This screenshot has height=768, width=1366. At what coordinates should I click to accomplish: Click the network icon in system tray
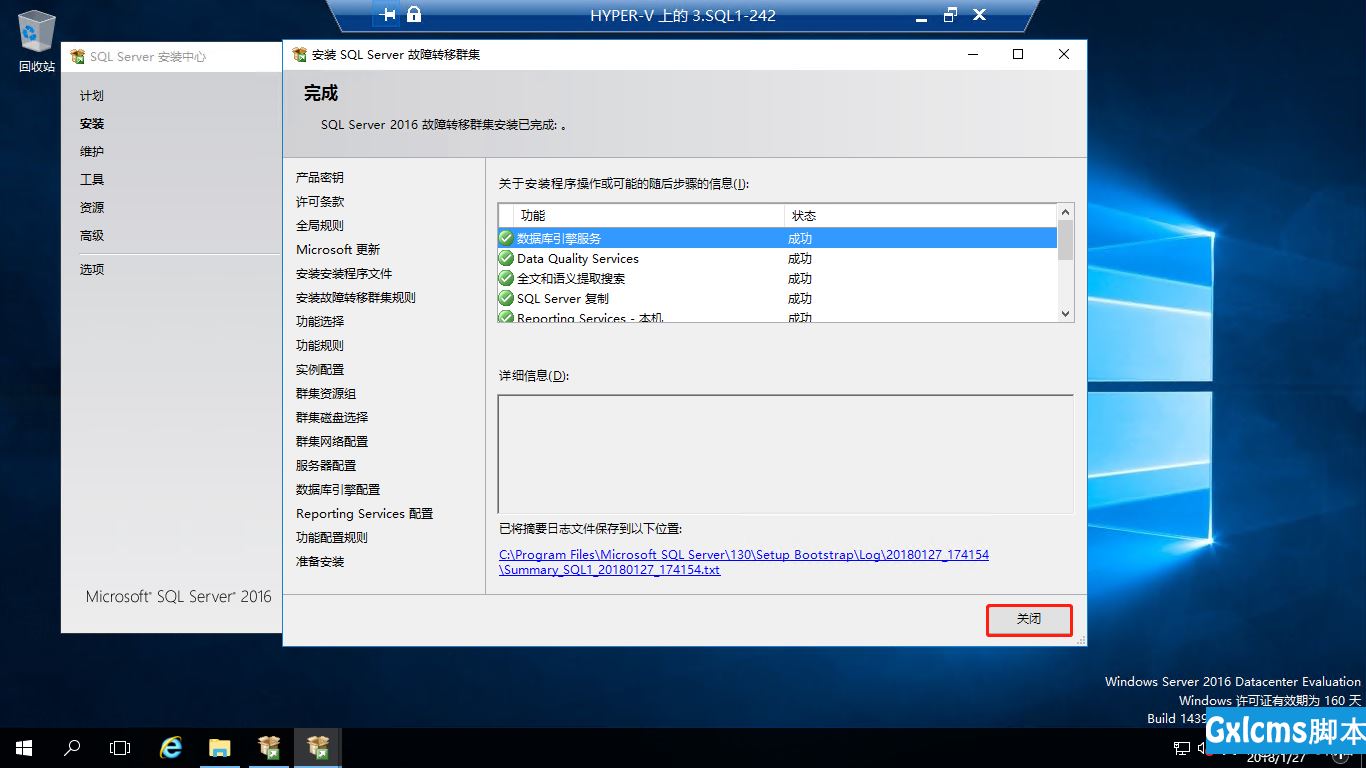pyautogui.click(x=1181, y=748)
